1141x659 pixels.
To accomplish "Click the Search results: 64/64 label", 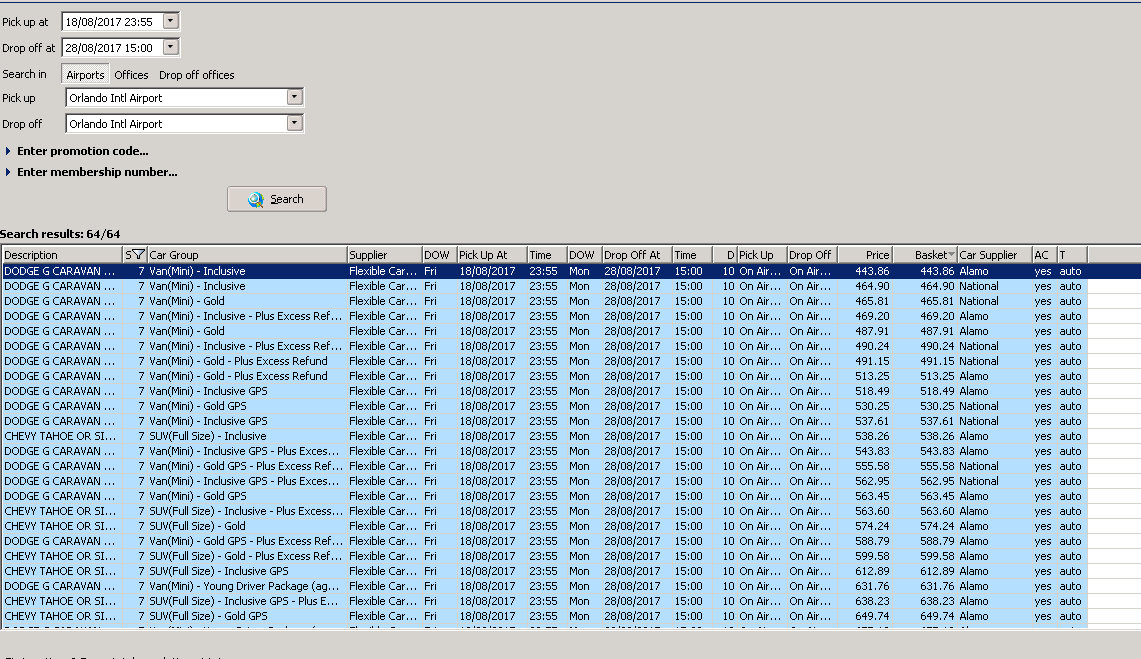I will (x=60, y=233).
